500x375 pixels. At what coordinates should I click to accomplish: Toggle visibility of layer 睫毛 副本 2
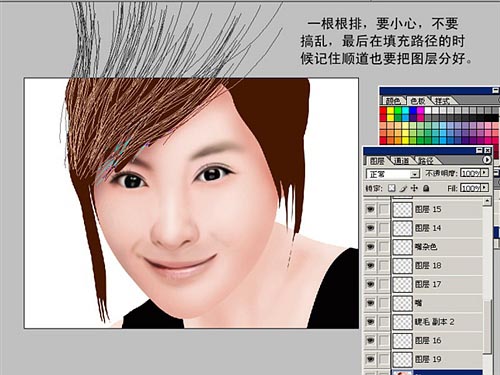(x=370, y=321)
